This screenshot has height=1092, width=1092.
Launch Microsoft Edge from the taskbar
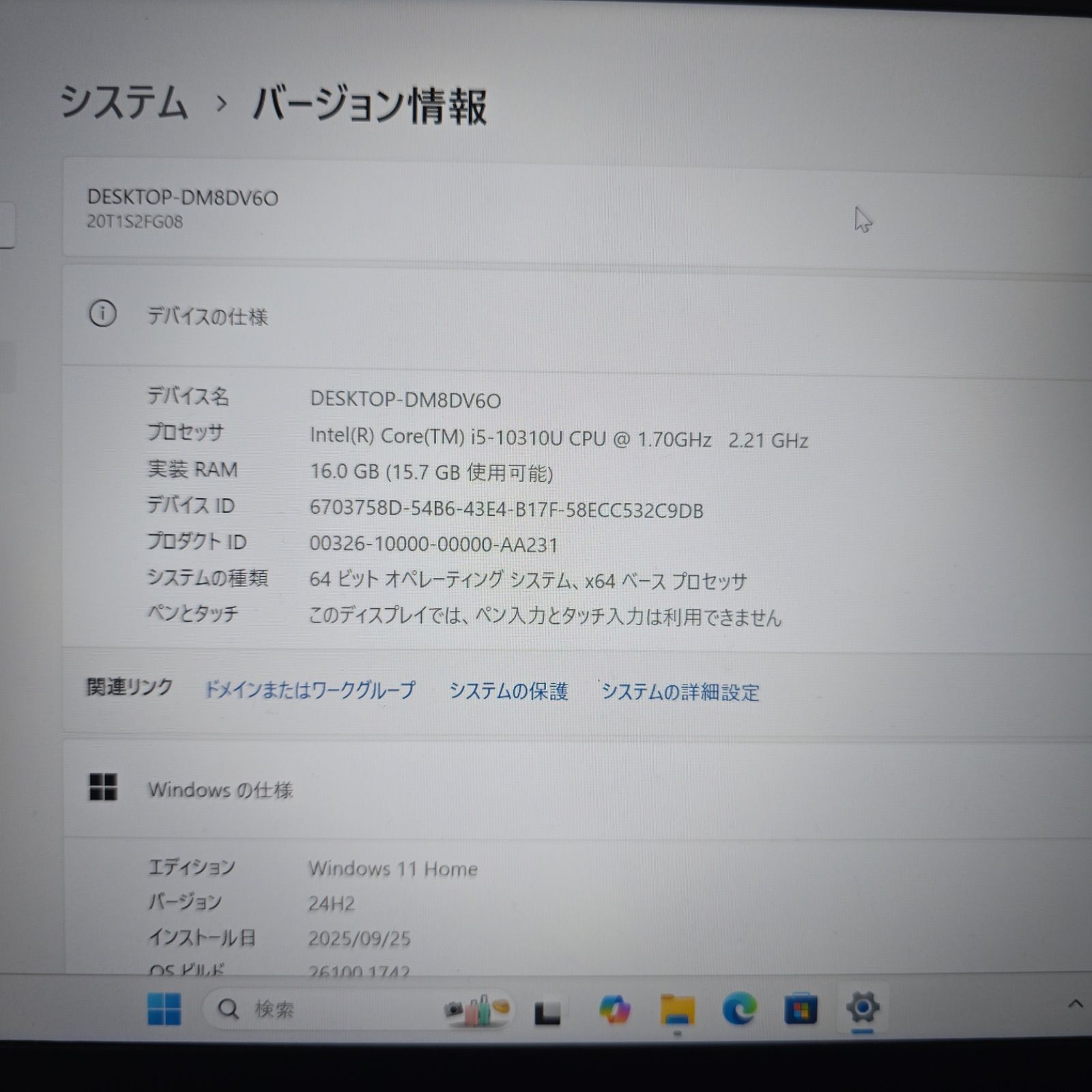(739, 1009)
